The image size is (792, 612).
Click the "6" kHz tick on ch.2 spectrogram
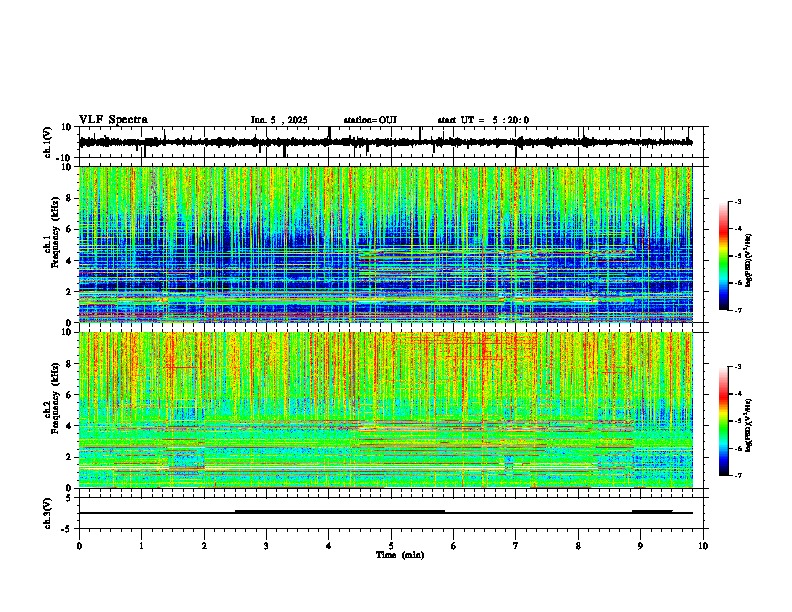(x=70, y=395)
